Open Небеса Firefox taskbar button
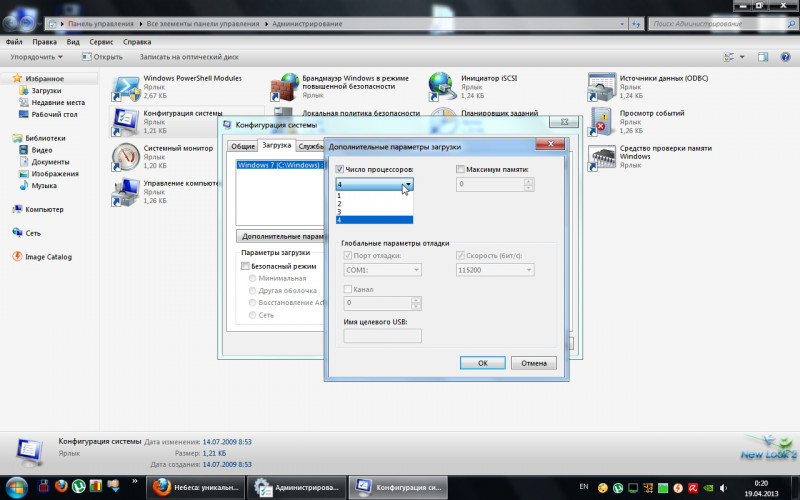The width and height of the screenshot is (800, 500). click(x=196, y=487)
